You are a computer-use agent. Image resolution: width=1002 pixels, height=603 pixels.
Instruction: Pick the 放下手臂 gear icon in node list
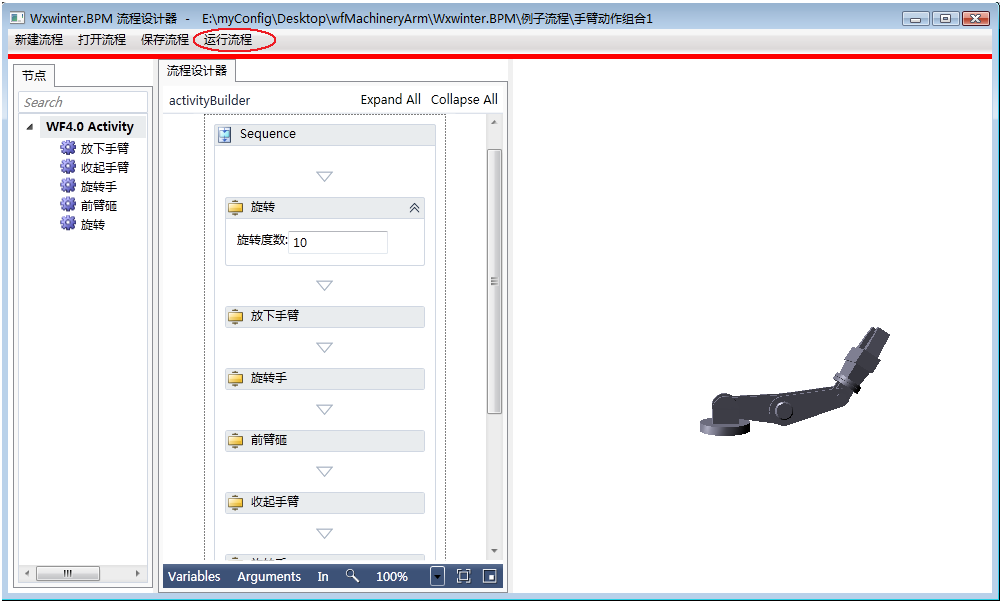click(68, 148)
